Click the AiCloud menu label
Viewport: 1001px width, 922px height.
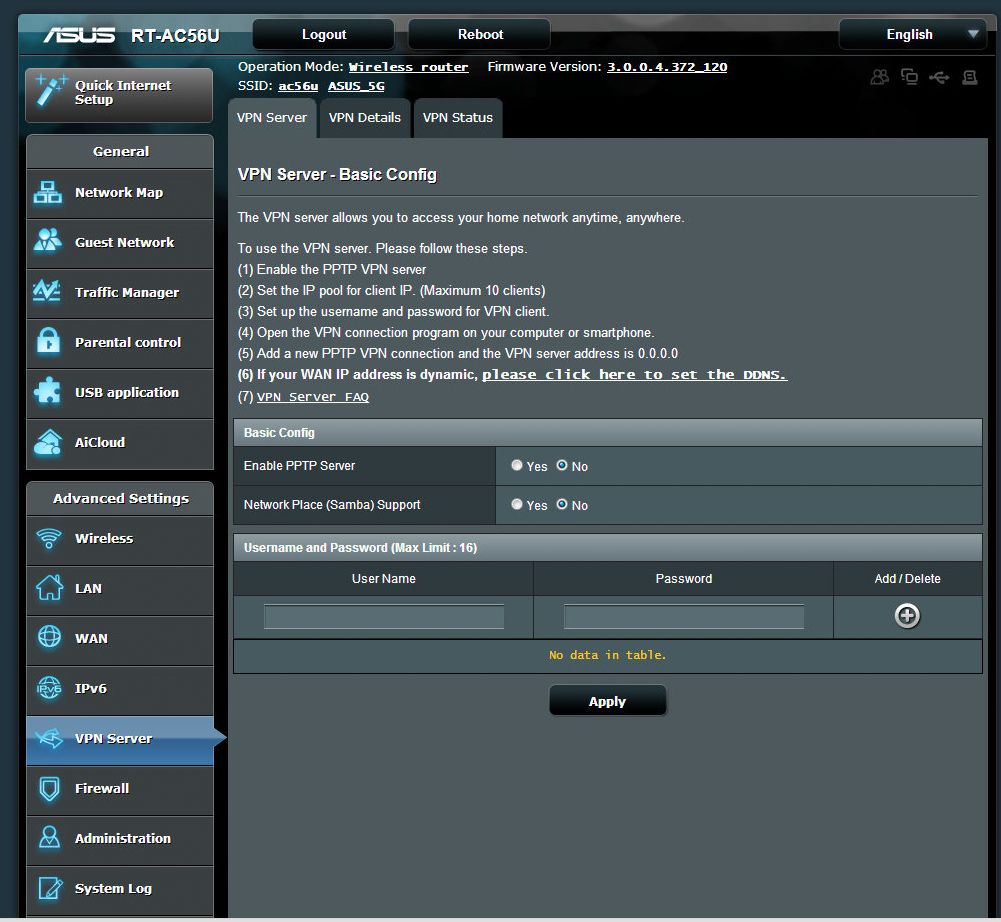pyautogui.click(x=100, y=442)
